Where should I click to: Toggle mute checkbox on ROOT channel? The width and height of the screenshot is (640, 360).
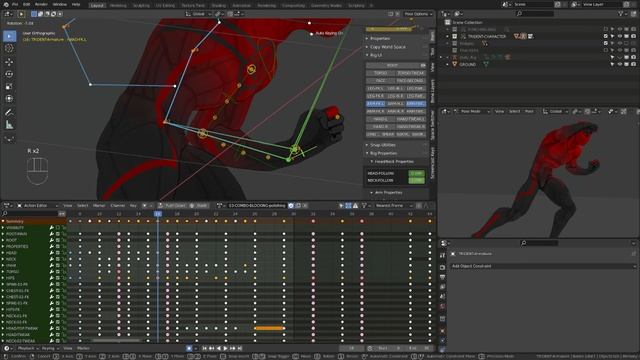click(58, 240)
